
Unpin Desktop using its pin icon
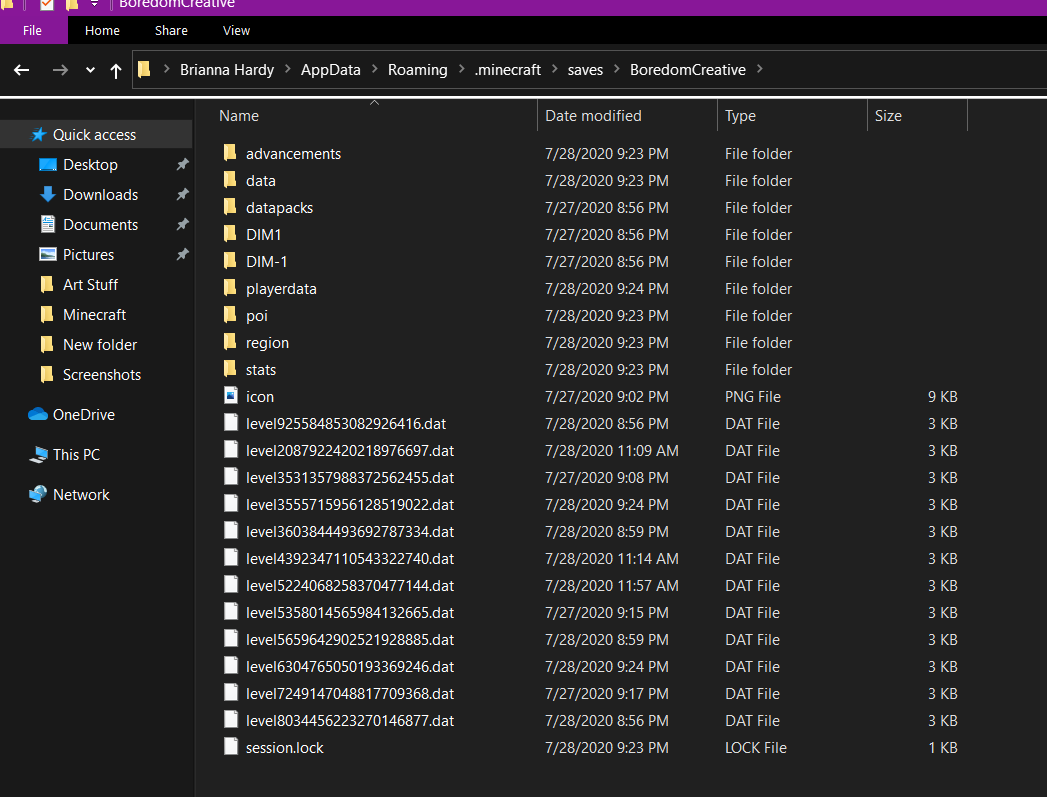click(x=182, y=165)
